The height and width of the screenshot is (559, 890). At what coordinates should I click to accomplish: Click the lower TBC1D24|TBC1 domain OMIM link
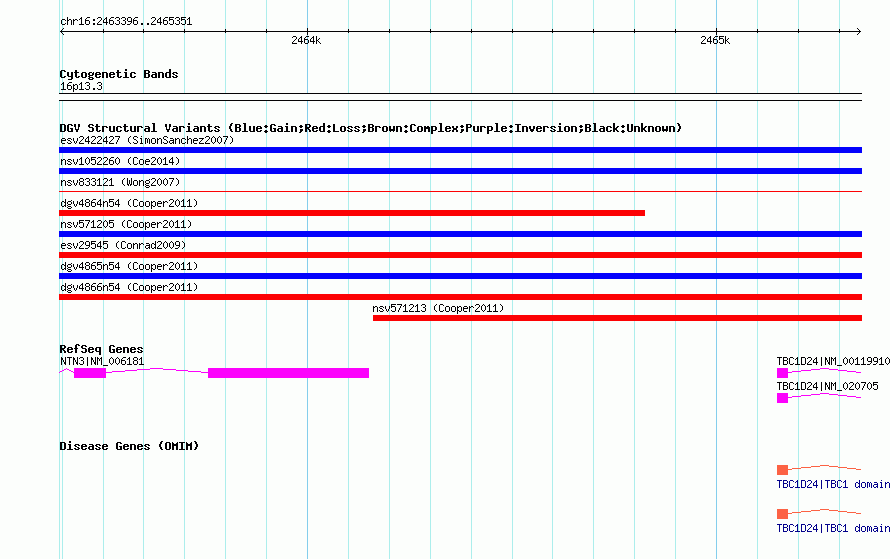point(833,528)
